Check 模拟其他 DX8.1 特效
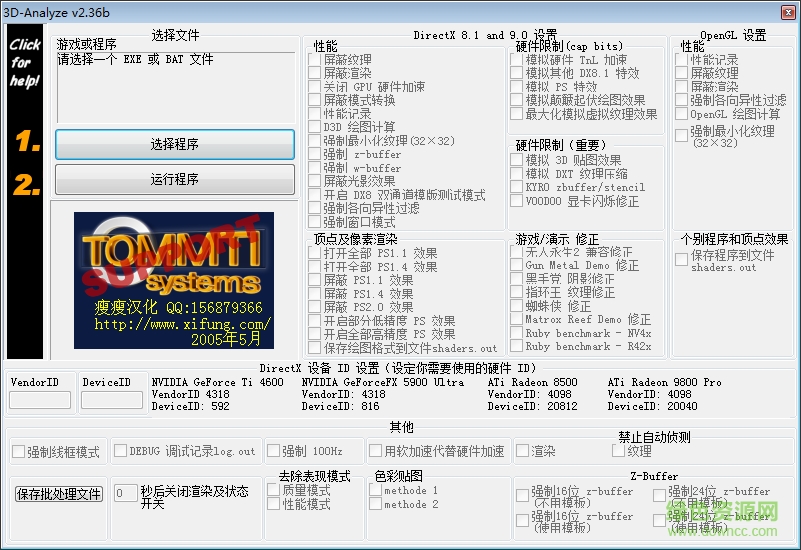This screenshot has width=801, height=550. (516, 73)
